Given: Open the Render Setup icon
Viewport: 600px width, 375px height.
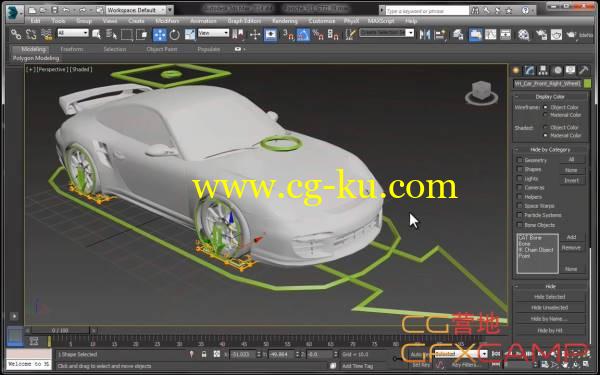Looking at the screenshot, I should (x=541, y=35).
